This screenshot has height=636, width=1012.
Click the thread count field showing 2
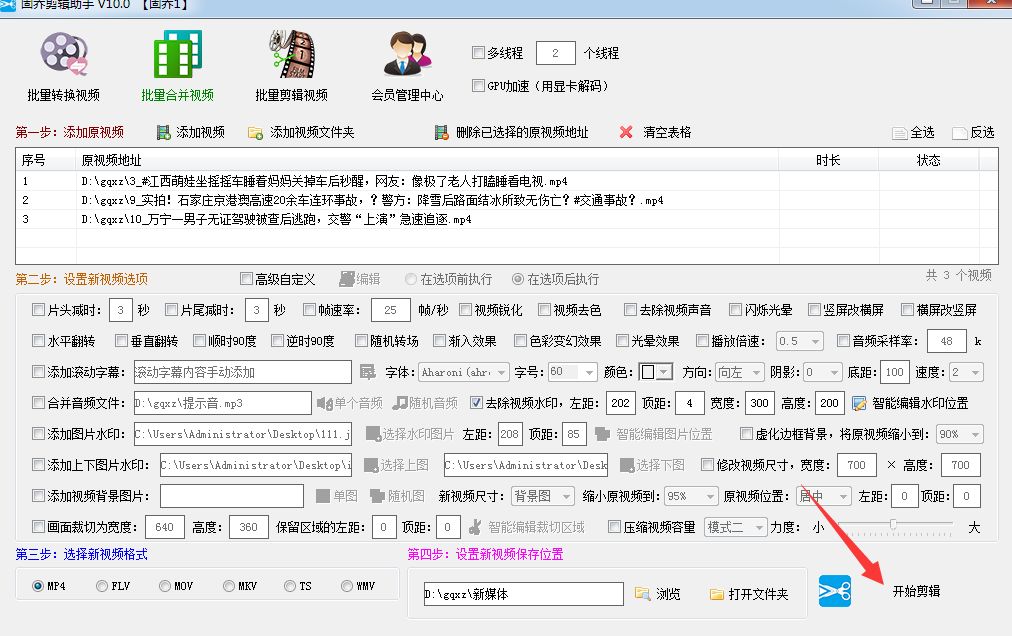coord(555,53)
